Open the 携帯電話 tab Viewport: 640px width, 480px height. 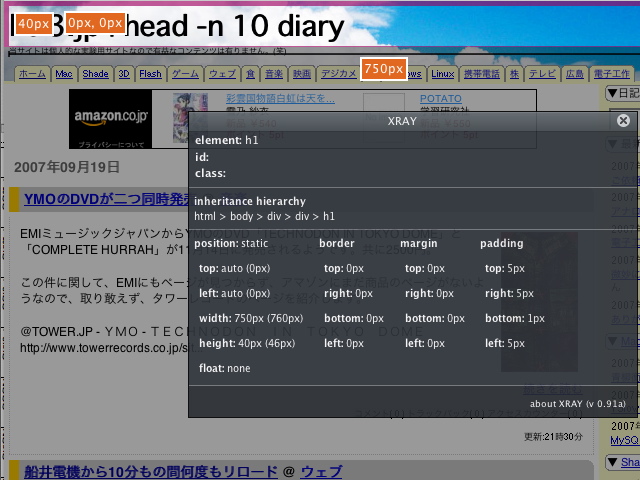tap(482, 74)
